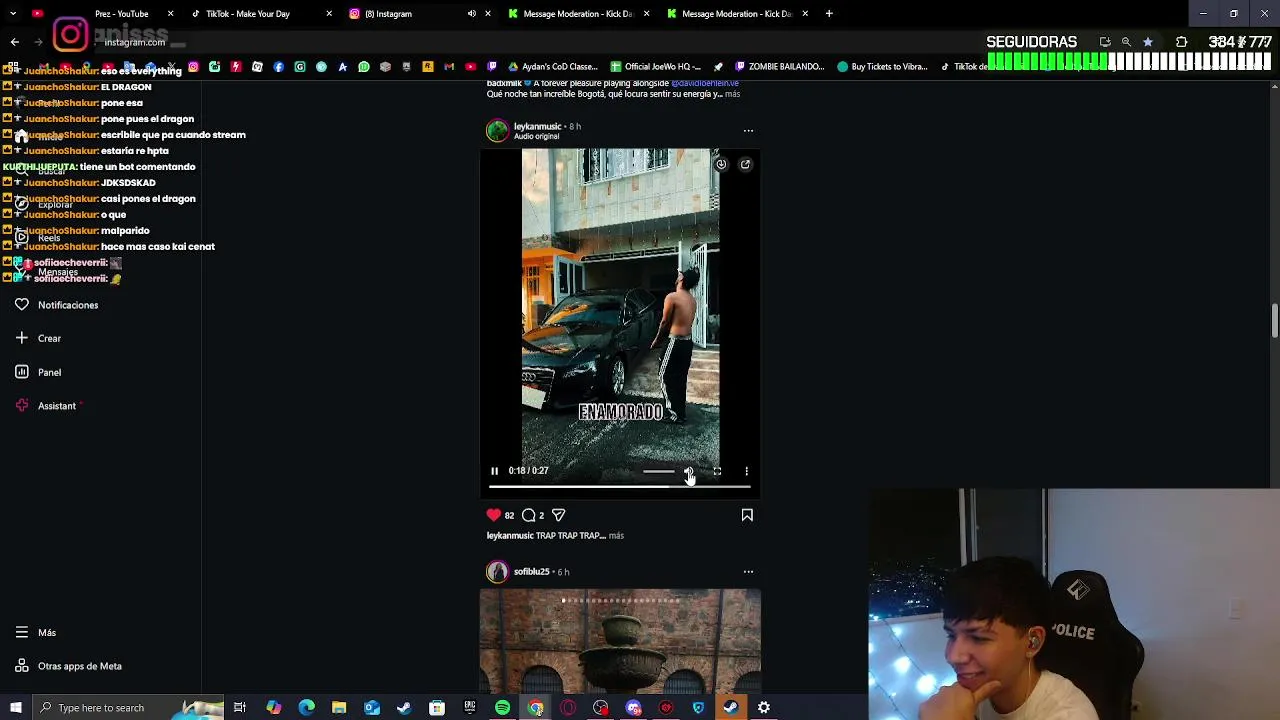Expand the top post caption with más

pyautogui.click(x=732, y=94)
